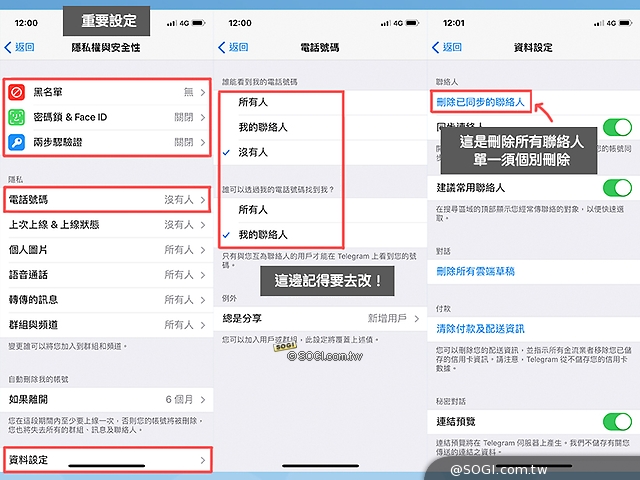Open the 資料設定 row at the bottom

click(107, 460)
